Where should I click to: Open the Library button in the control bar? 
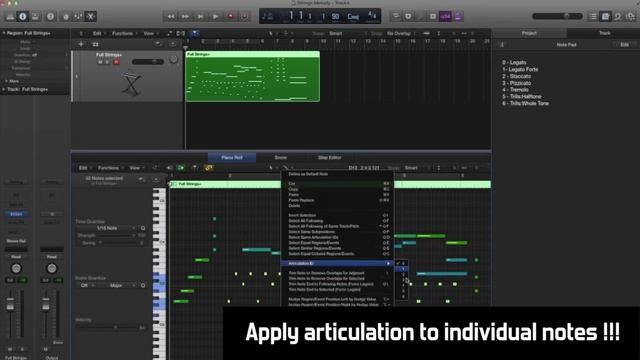(10, 16)
